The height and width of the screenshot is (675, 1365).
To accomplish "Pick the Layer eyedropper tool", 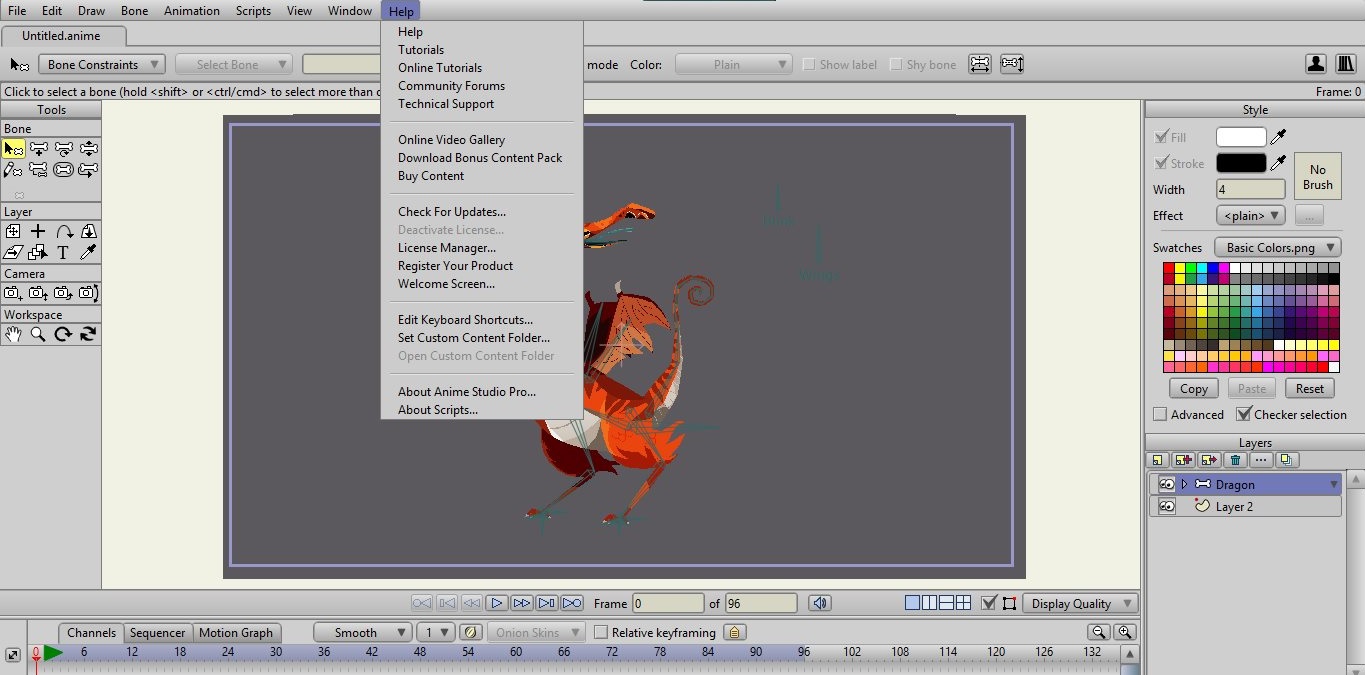I will (x=88, y=252).
